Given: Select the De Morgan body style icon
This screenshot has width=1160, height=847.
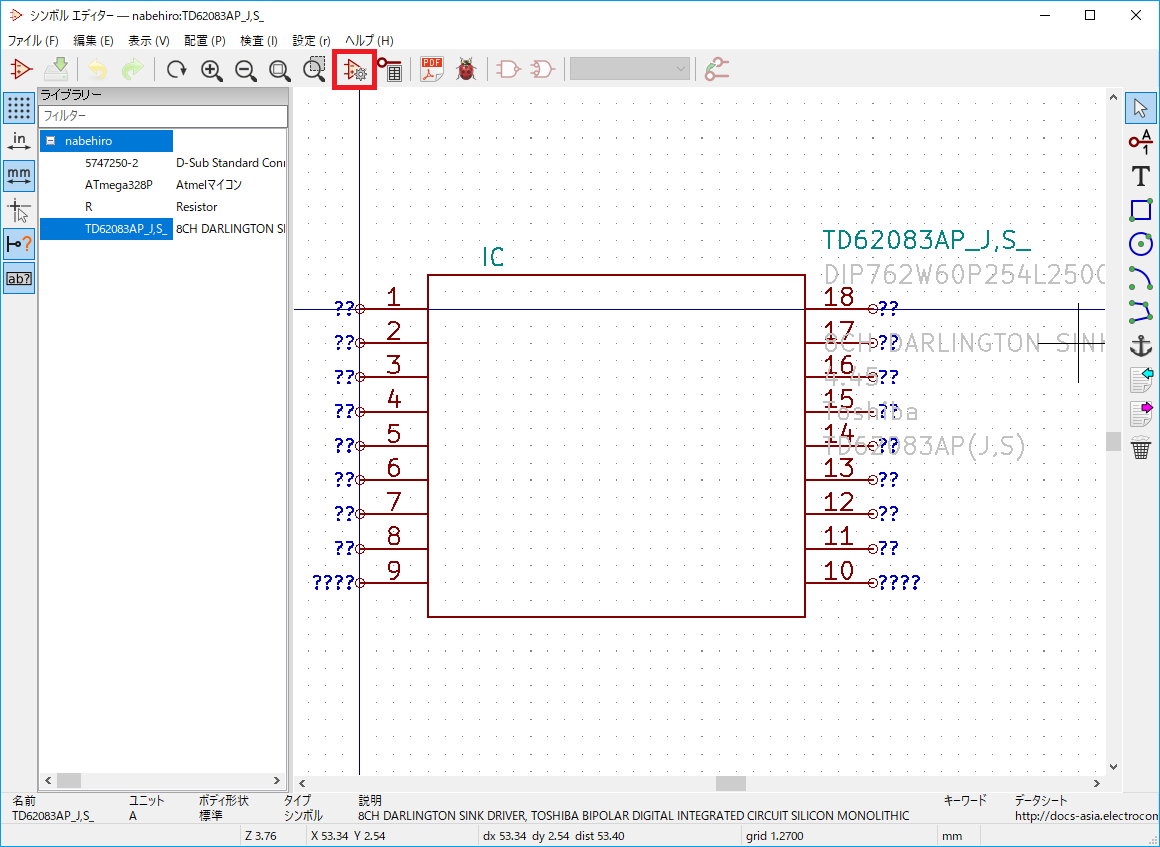Looking at the screenshot, I should coord(543,70).
